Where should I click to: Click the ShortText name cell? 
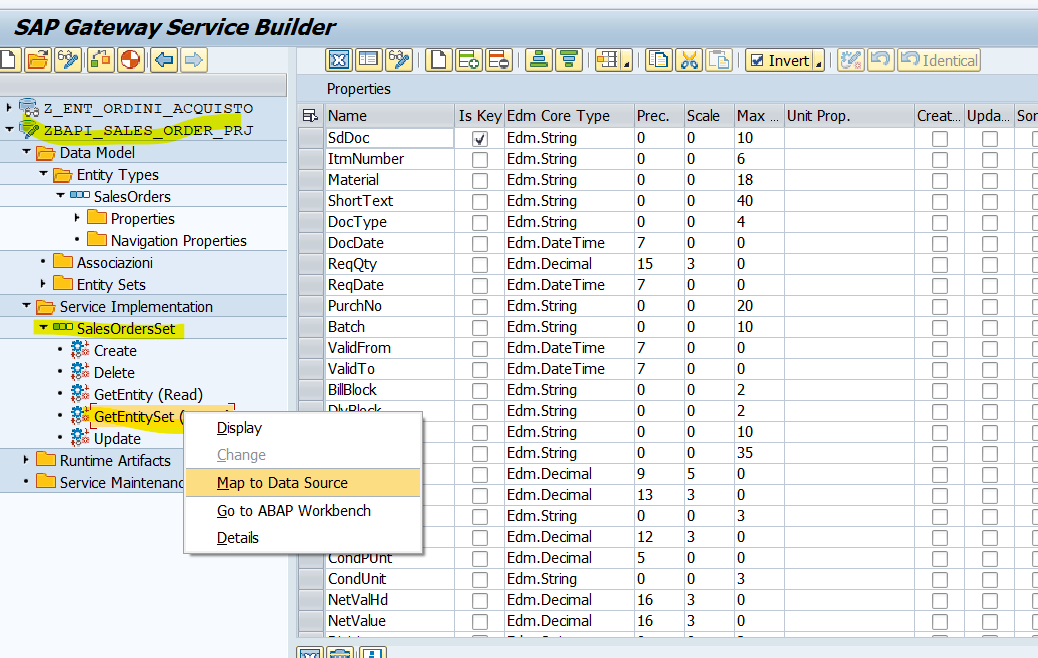[x=389, y=201]
